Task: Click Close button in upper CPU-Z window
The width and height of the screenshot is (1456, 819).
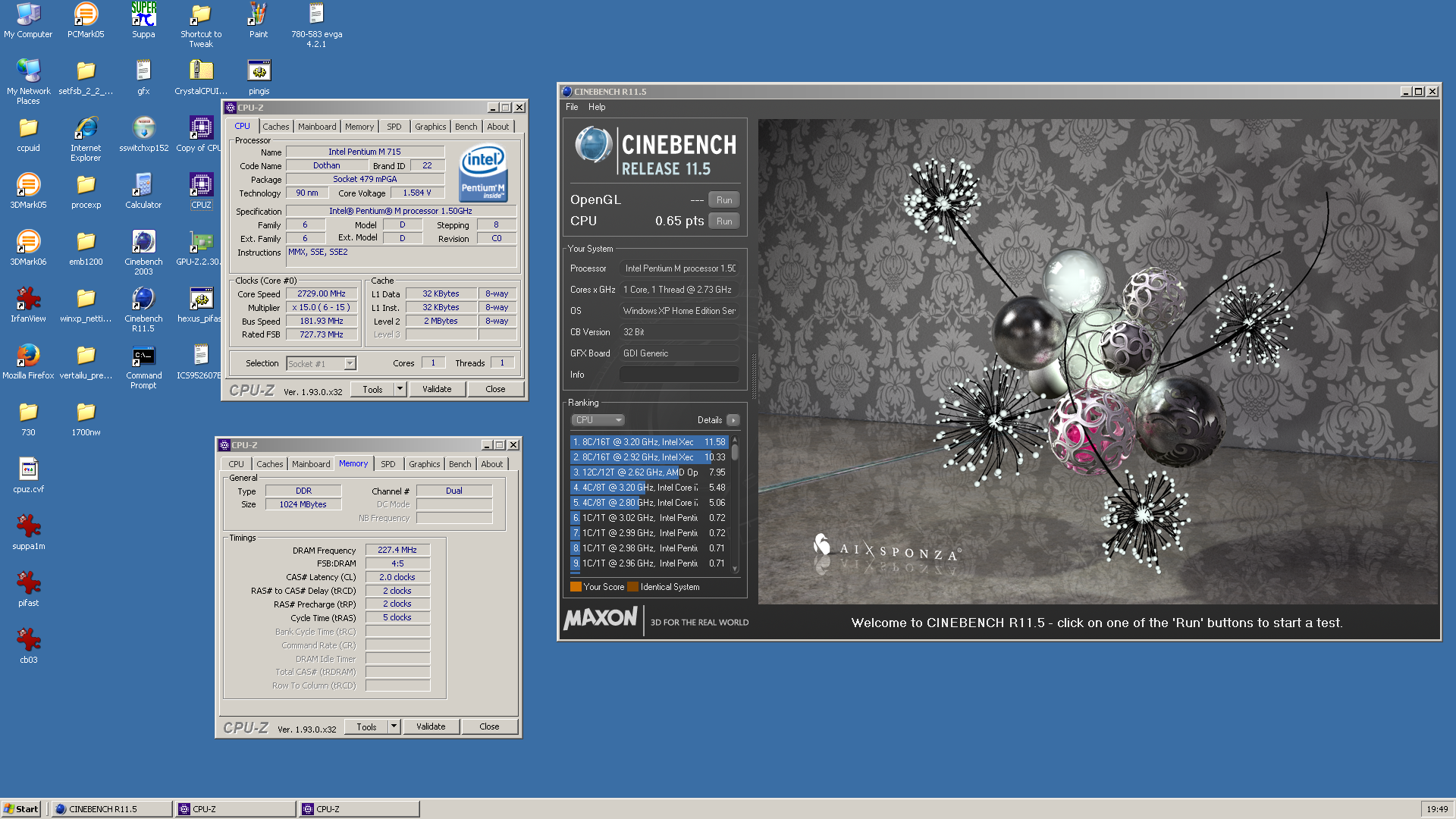Action: coord(495,389)
